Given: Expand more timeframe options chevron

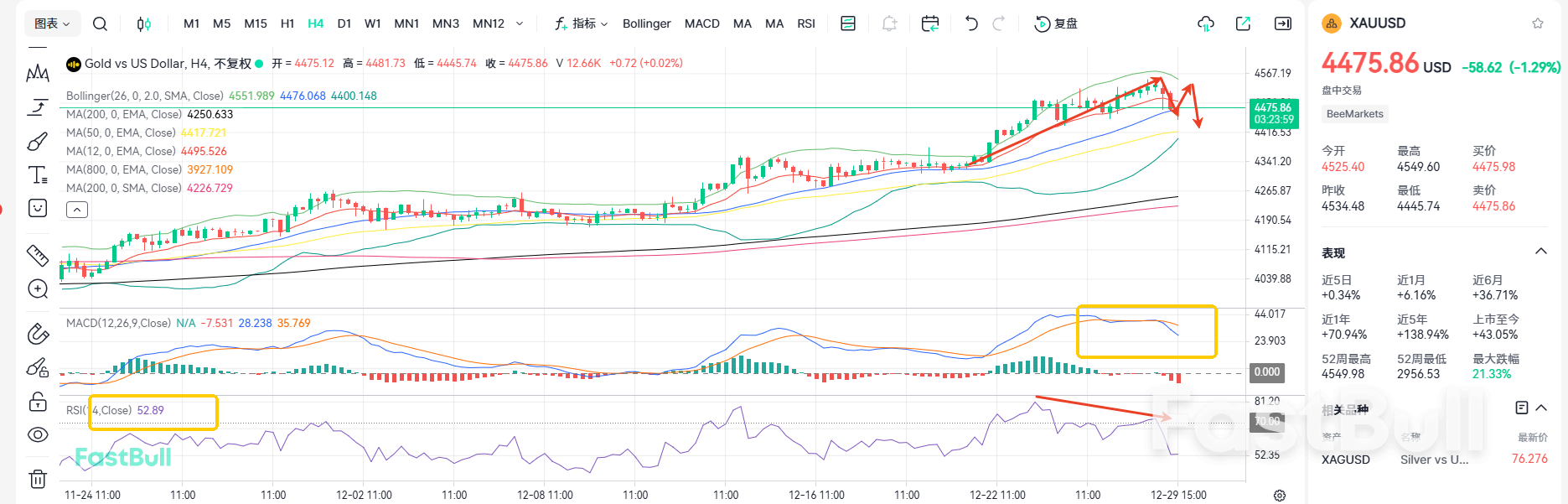Looking at the screenshot, I should [x=520, y=23].
